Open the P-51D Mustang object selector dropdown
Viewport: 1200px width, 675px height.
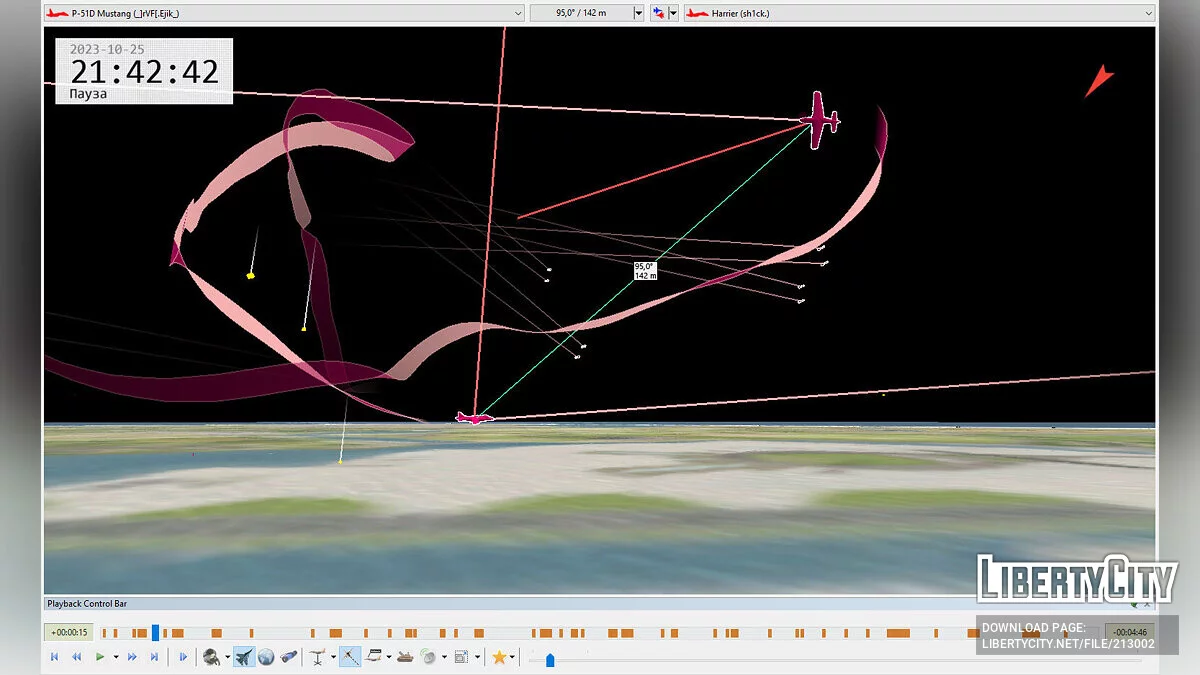[x=284, y=13]
